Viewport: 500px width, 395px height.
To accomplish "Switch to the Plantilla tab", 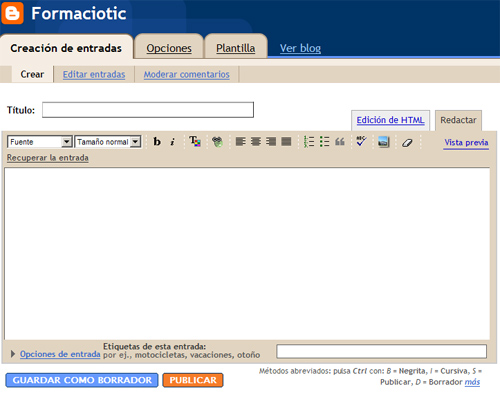I will pyautogui.click(x=236, y=48).
